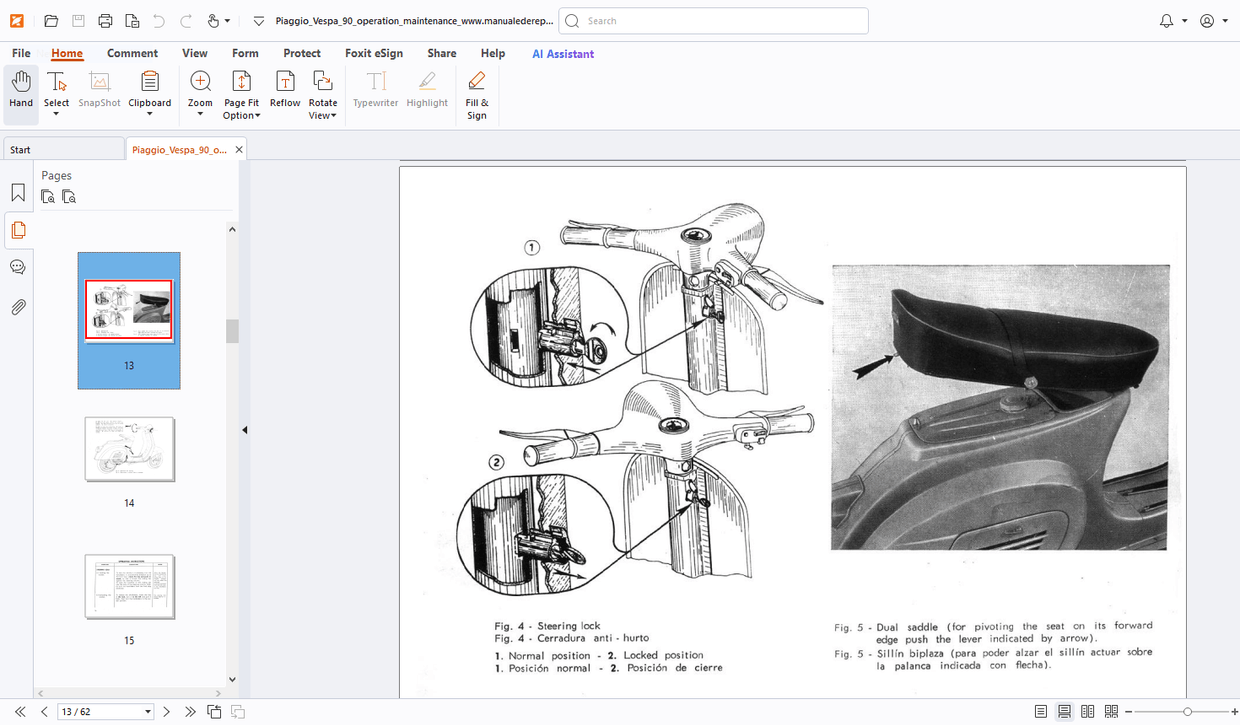Click the AI Assistant button
Viewport: 1240px width, 725px height.
click(563, 53)
